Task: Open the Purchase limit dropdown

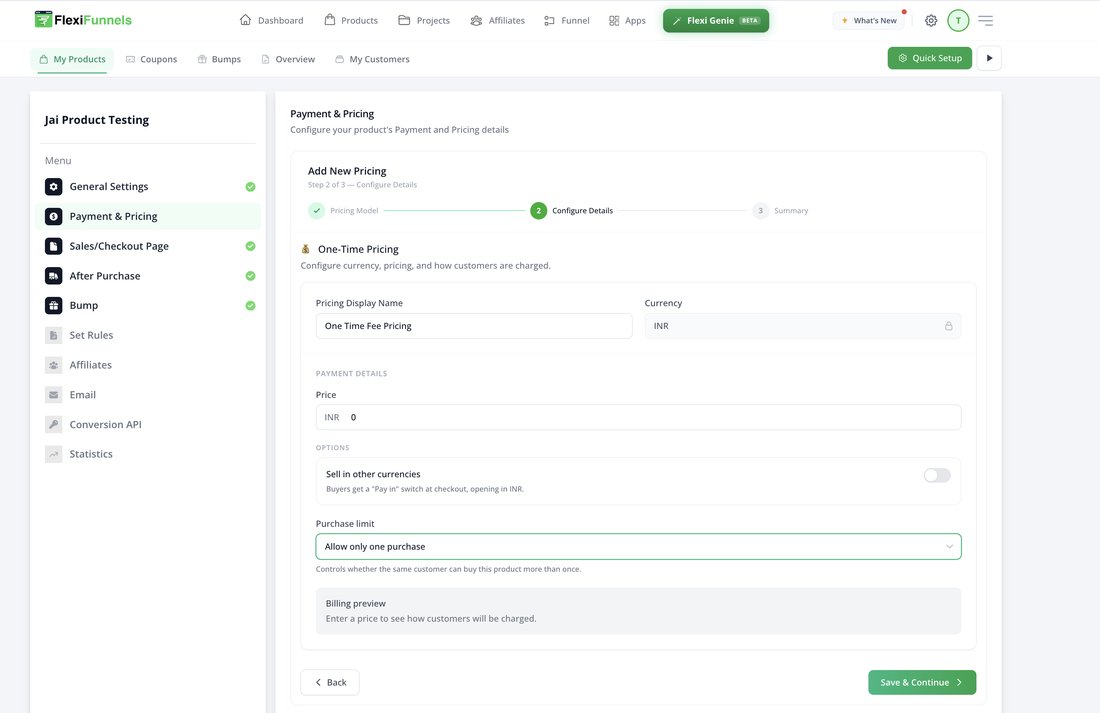Action: pyautogui.click(x=638, y=547)
